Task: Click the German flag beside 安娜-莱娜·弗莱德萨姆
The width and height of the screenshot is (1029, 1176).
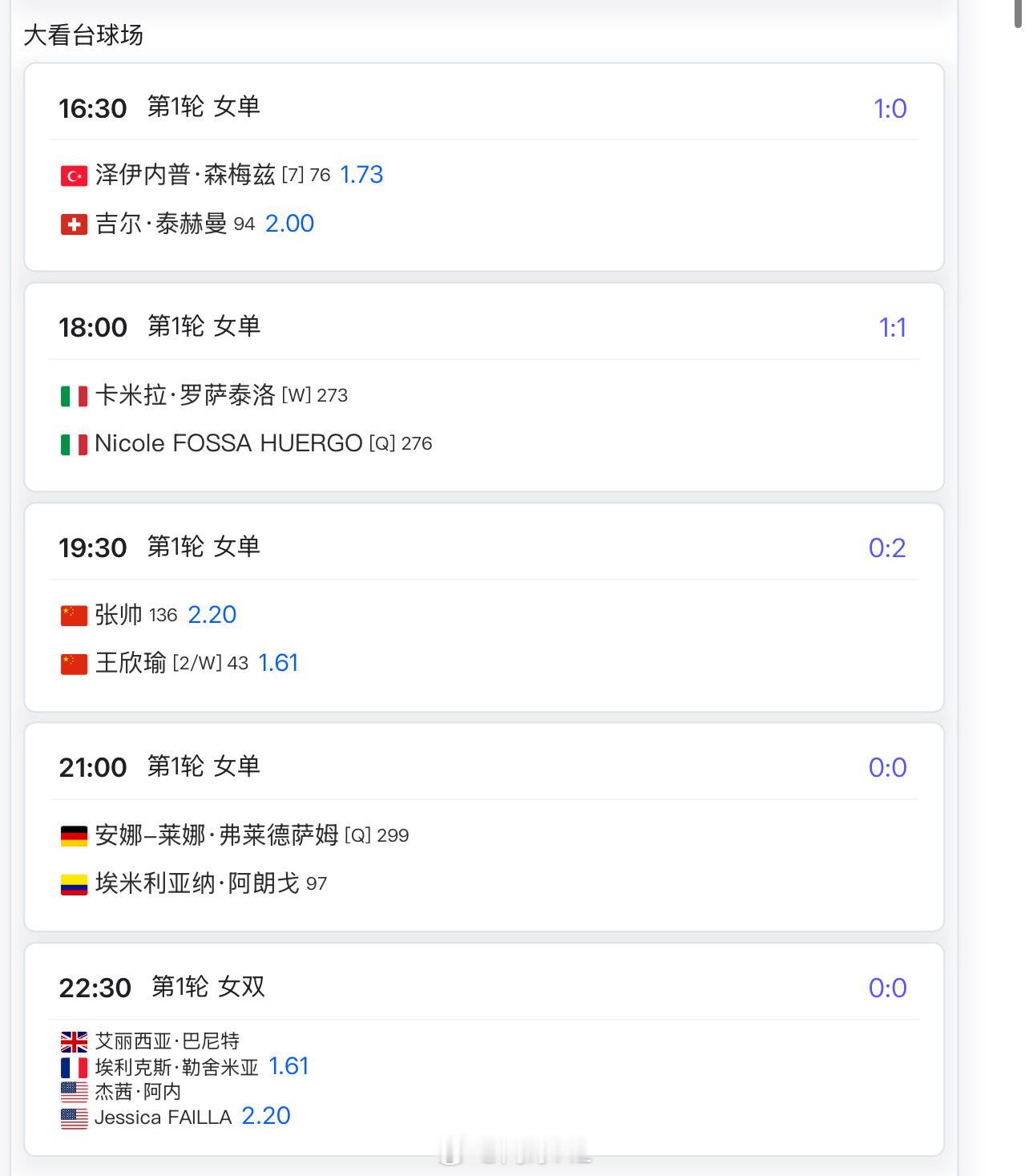Action: pos(74,836)
